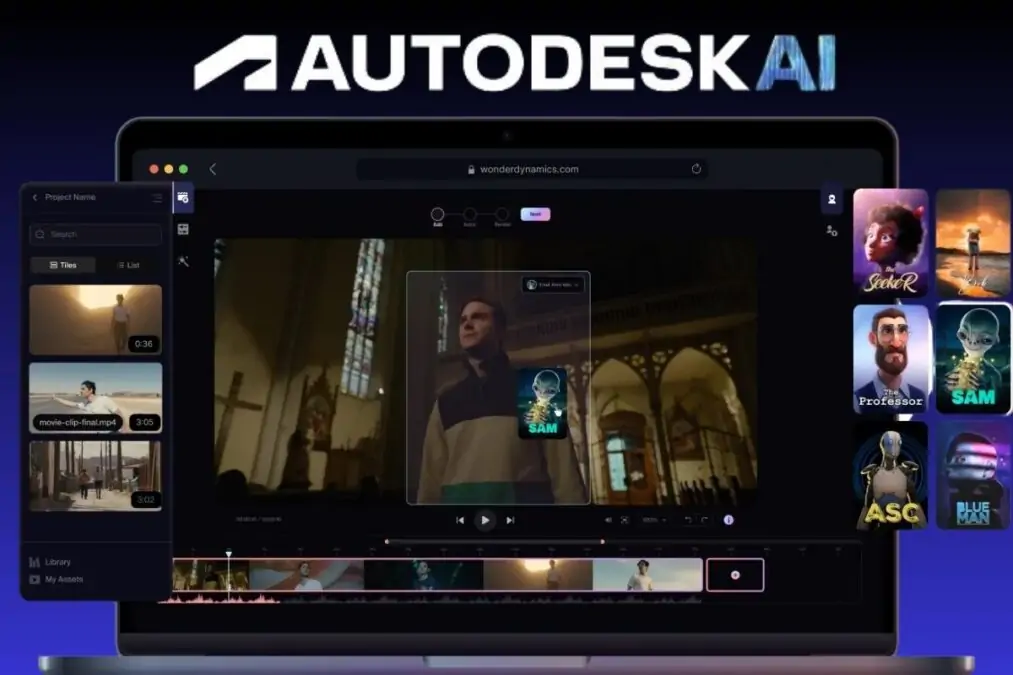Select the layout grid icon in the vertical toolbar
This screenshot has height=675, width=1013.
point(183,229)
